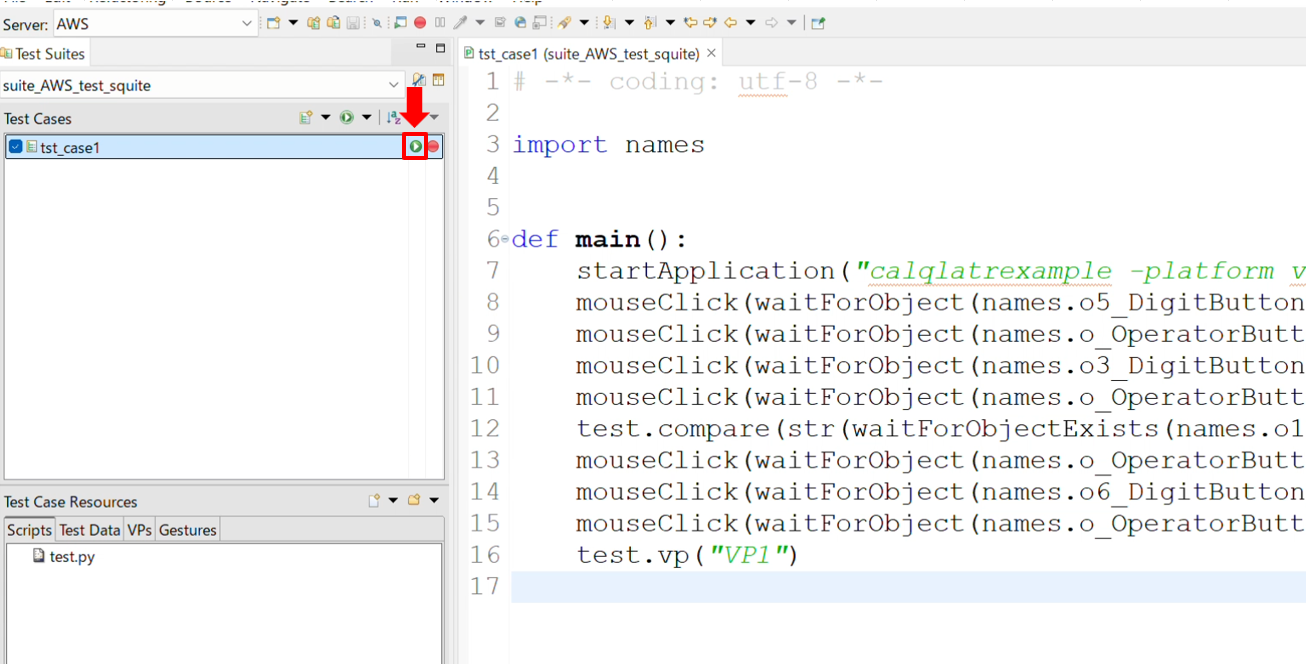
Task: Close the tst_case1 editor tab
Action: (711, 54)
